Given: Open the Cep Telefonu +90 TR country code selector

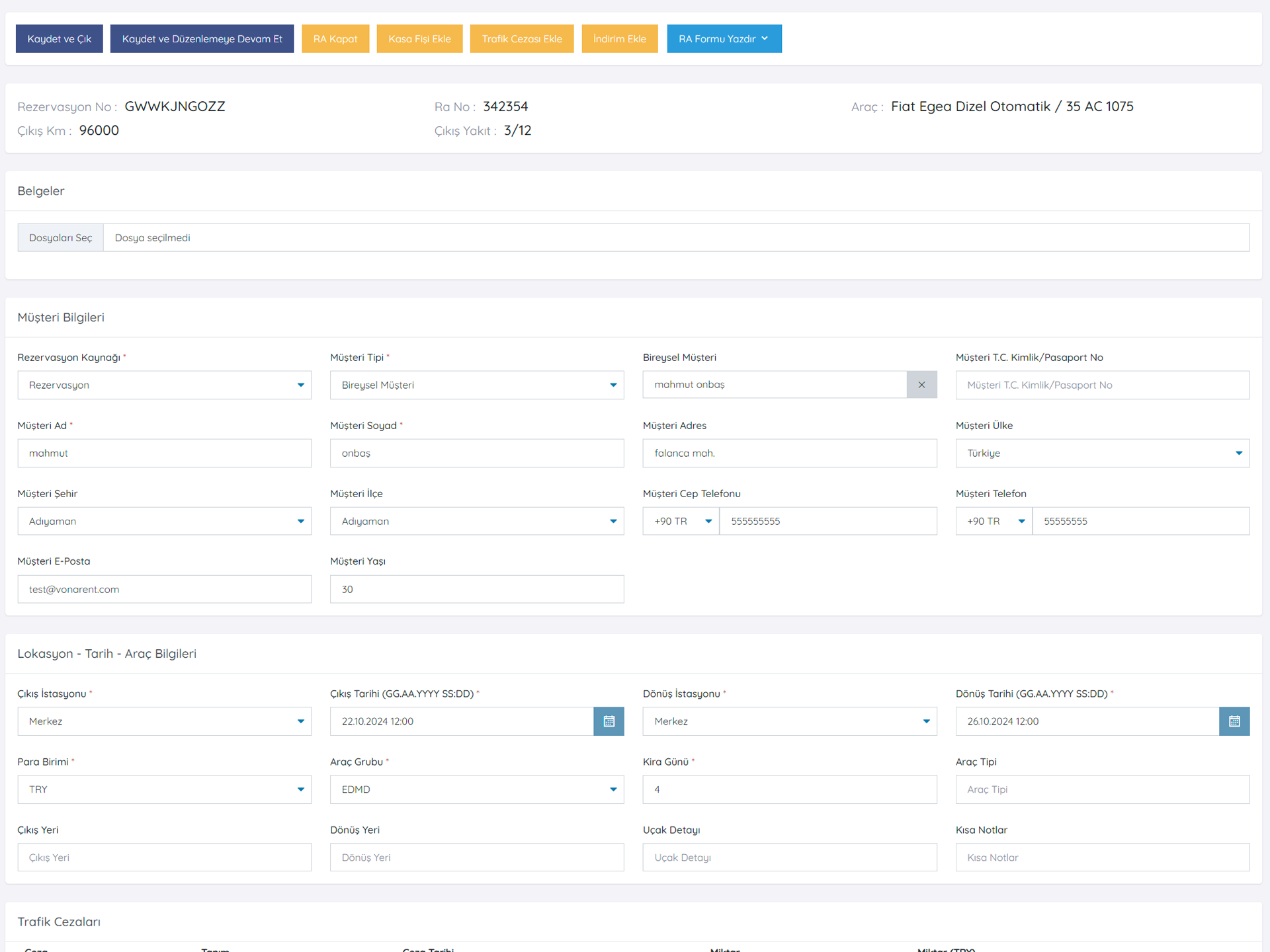Looking at the screenshot, I should pos(681,521).
